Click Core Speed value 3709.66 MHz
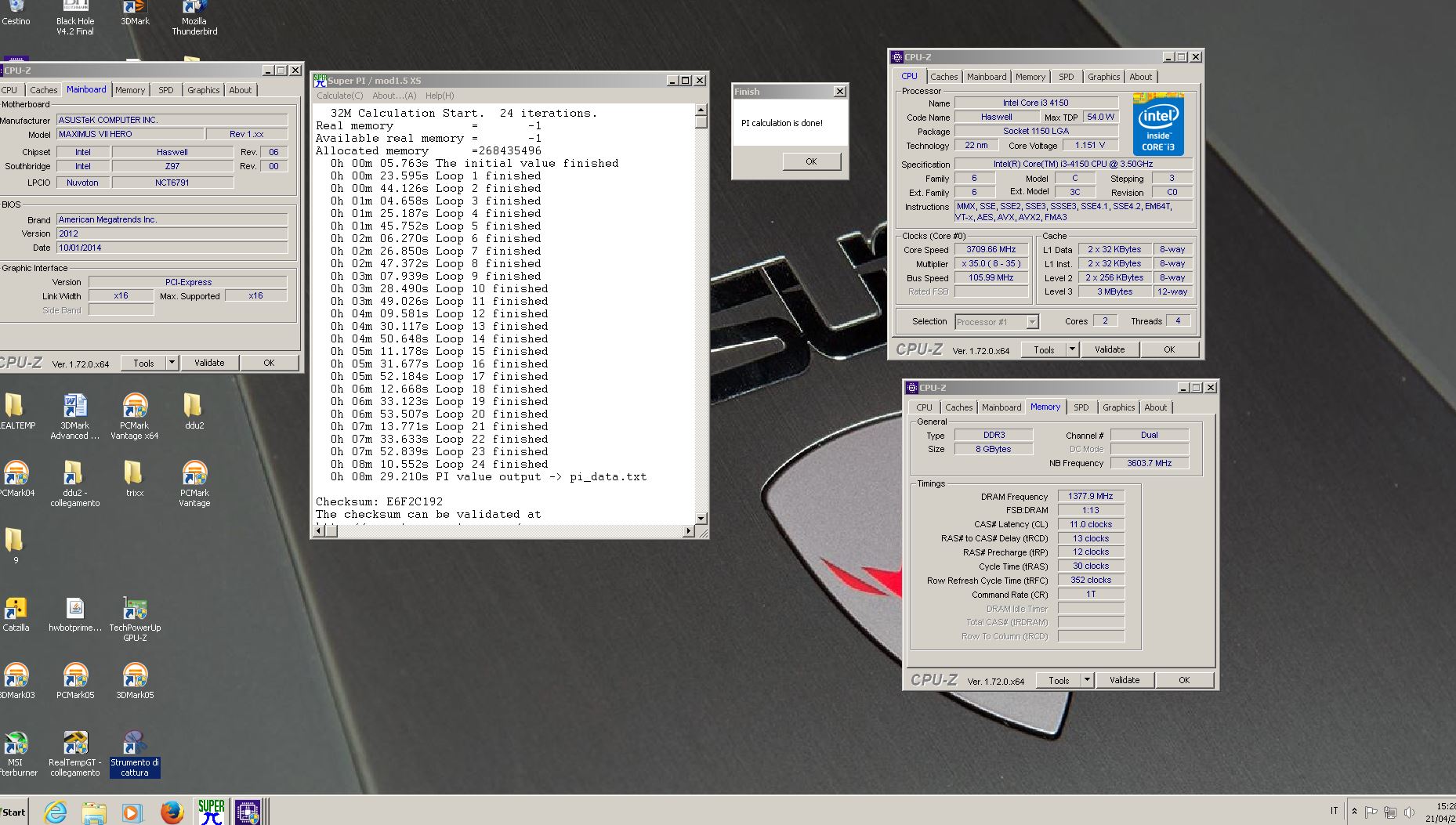1456x825 pixels. coord(991,249)
